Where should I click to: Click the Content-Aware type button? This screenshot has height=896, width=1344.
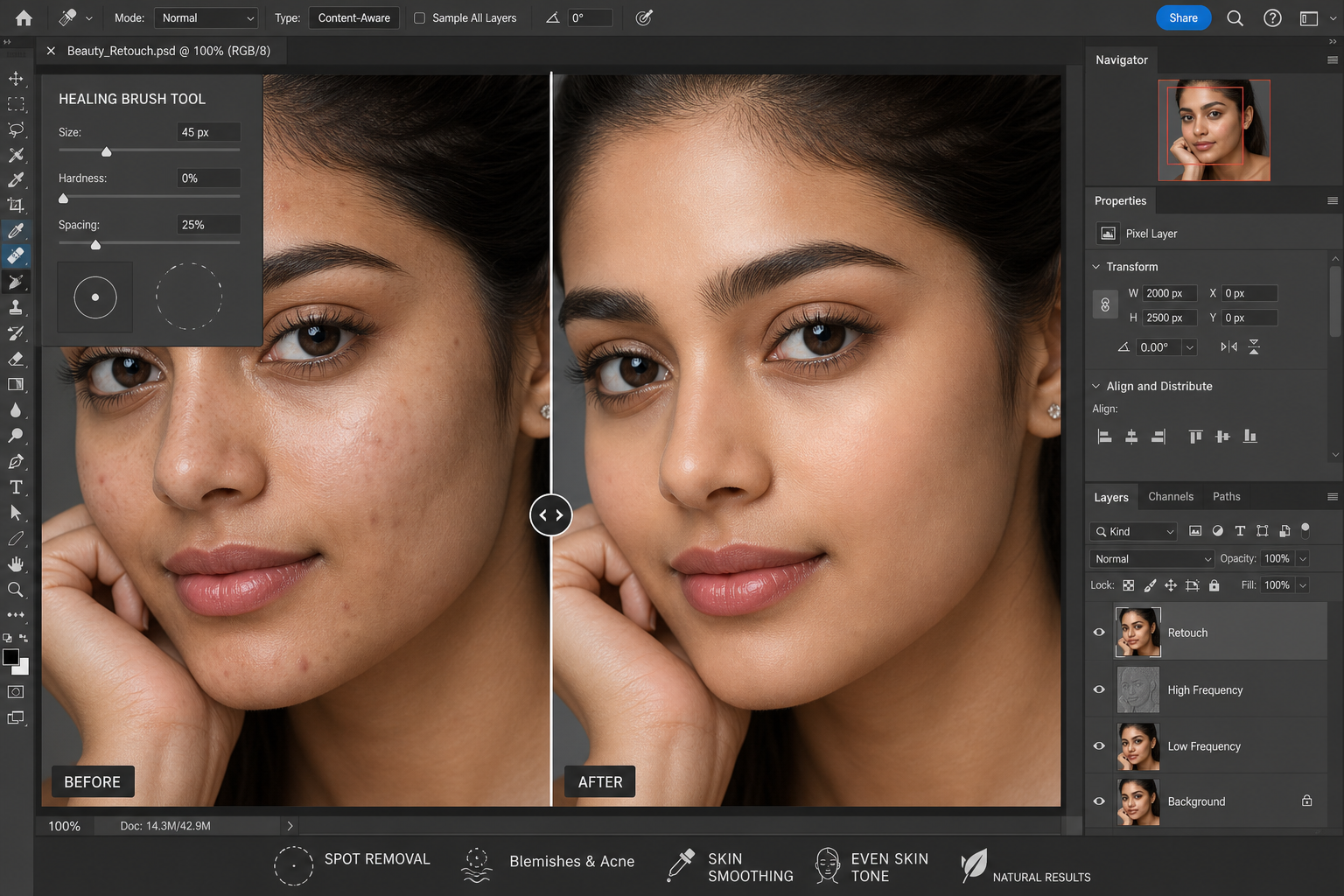(x=354, y=17)
